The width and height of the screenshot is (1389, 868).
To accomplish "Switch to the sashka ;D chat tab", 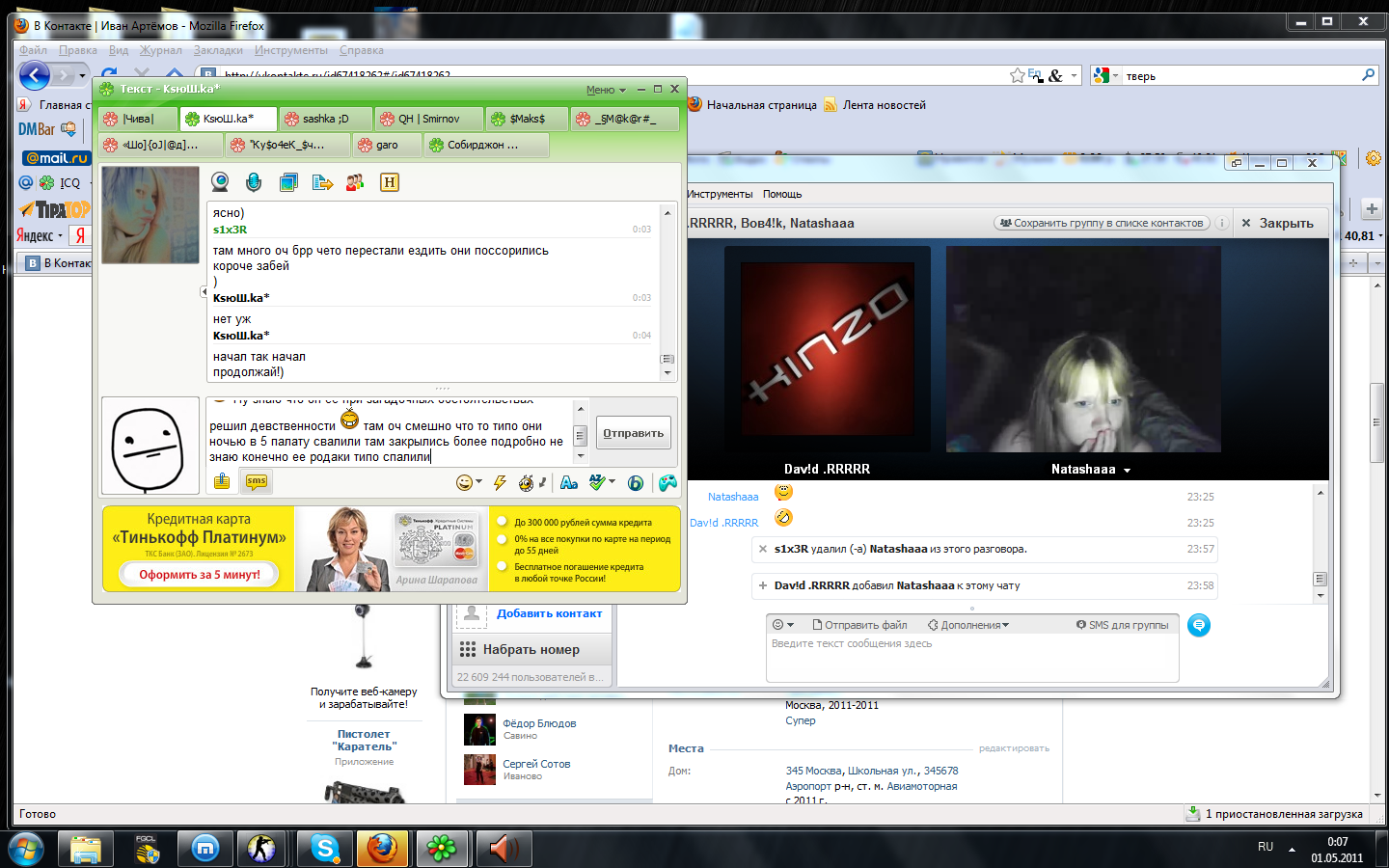I will [x=326, y=119].
